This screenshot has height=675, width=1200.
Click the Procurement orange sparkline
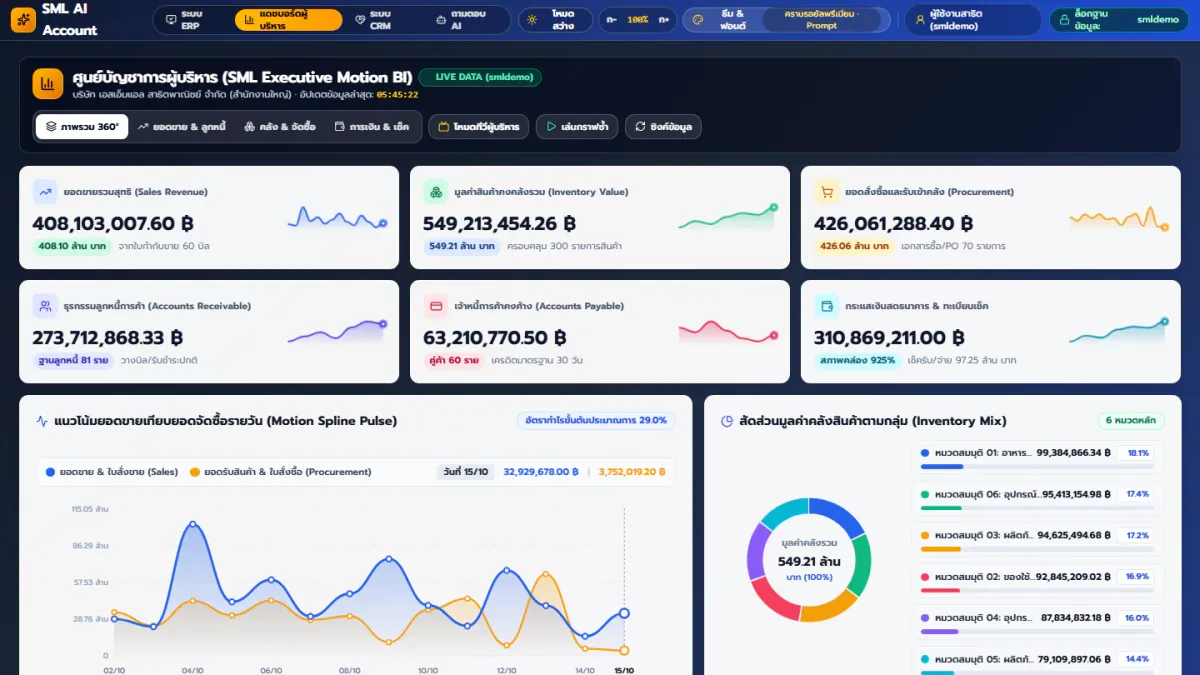(x=1119, y=217)
